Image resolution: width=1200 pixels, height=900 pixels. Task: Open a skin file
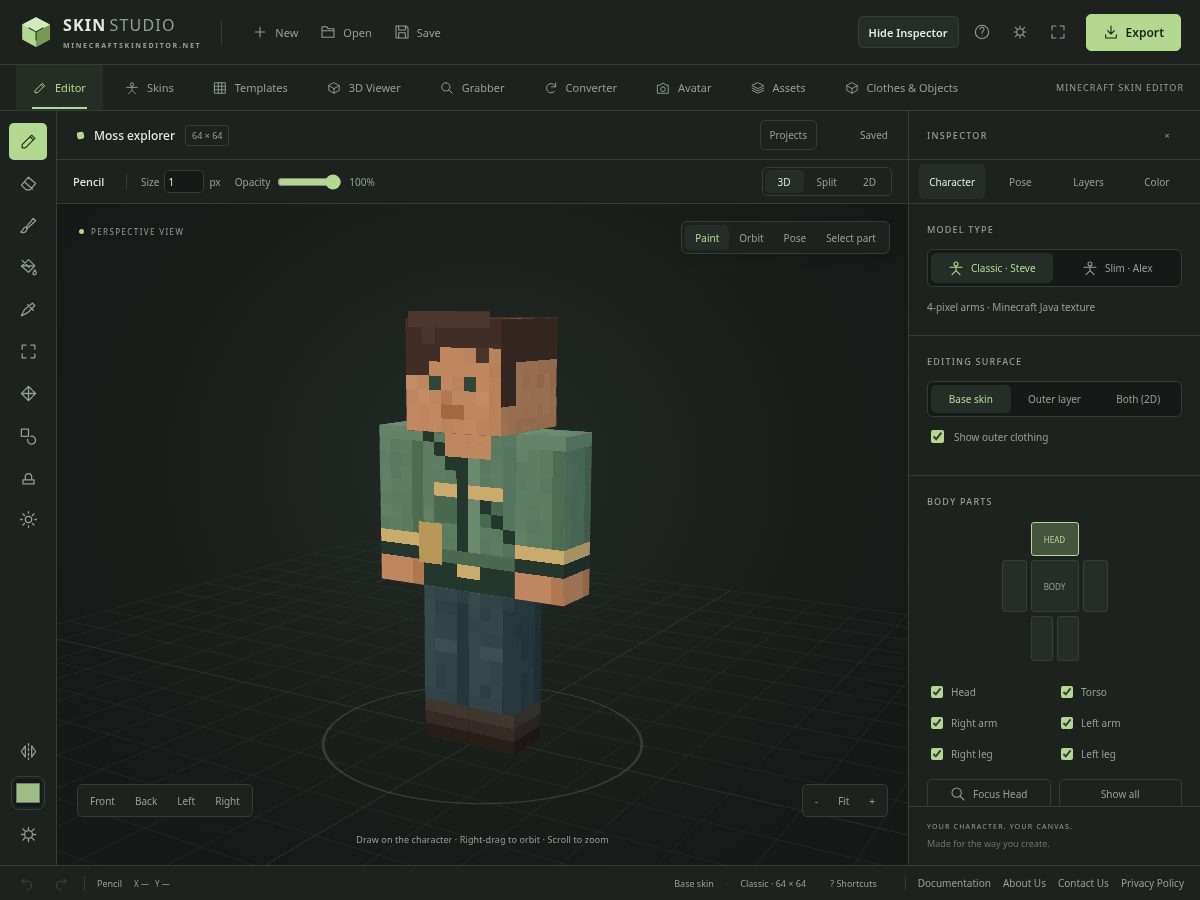346,32
